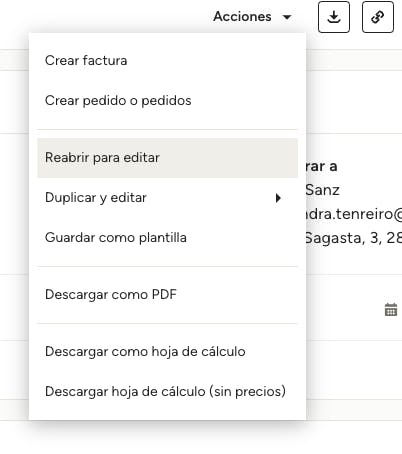Click the Acciones dropdown caret arrow
Screen dimensions: 402x454
coord(287,17)
